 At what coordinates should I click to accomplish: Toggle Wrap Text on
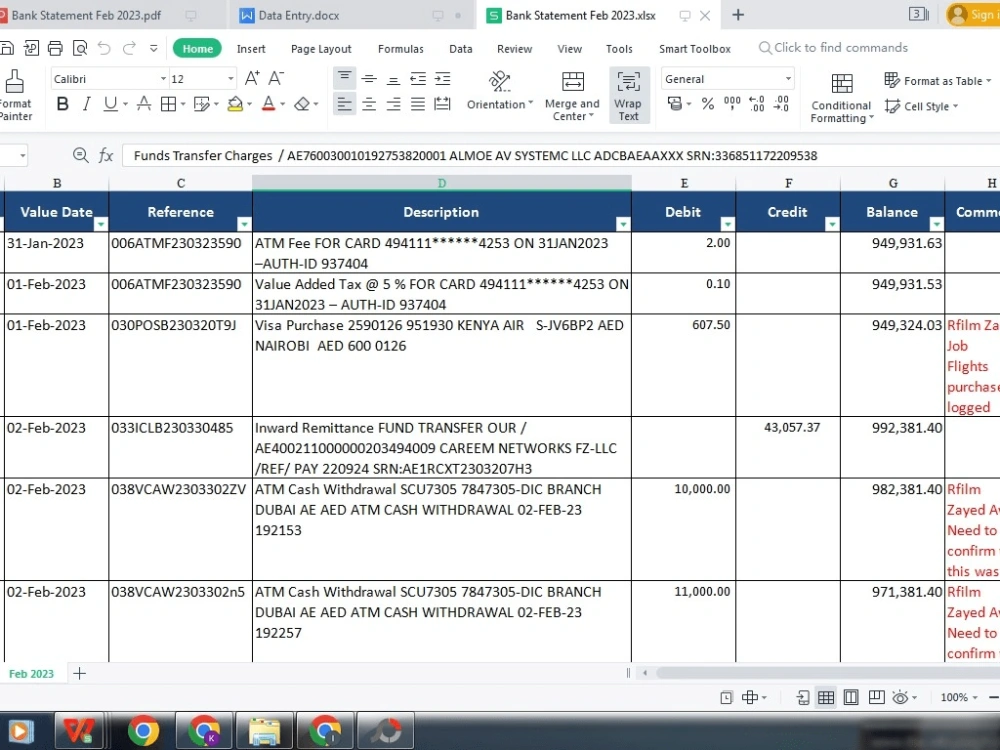(629, 96)
